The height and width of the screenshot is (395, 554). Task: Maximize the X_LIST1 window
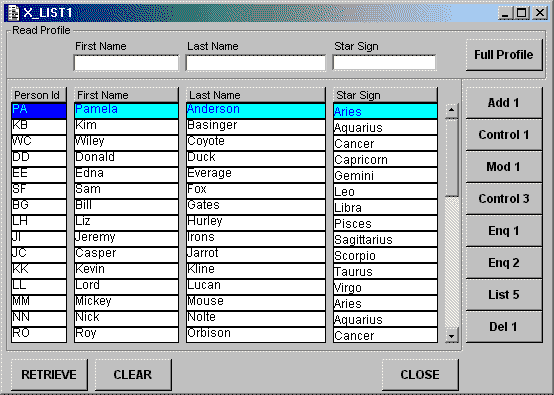522,13
